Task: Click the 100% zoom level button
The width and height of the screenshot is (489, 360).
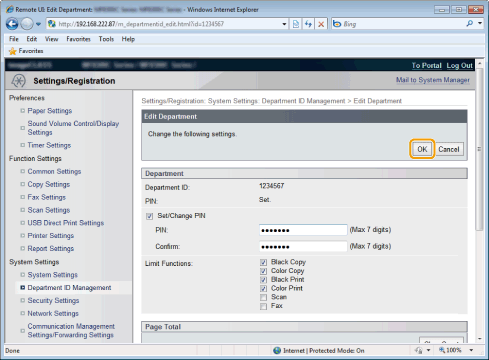Action: [451, 350]
